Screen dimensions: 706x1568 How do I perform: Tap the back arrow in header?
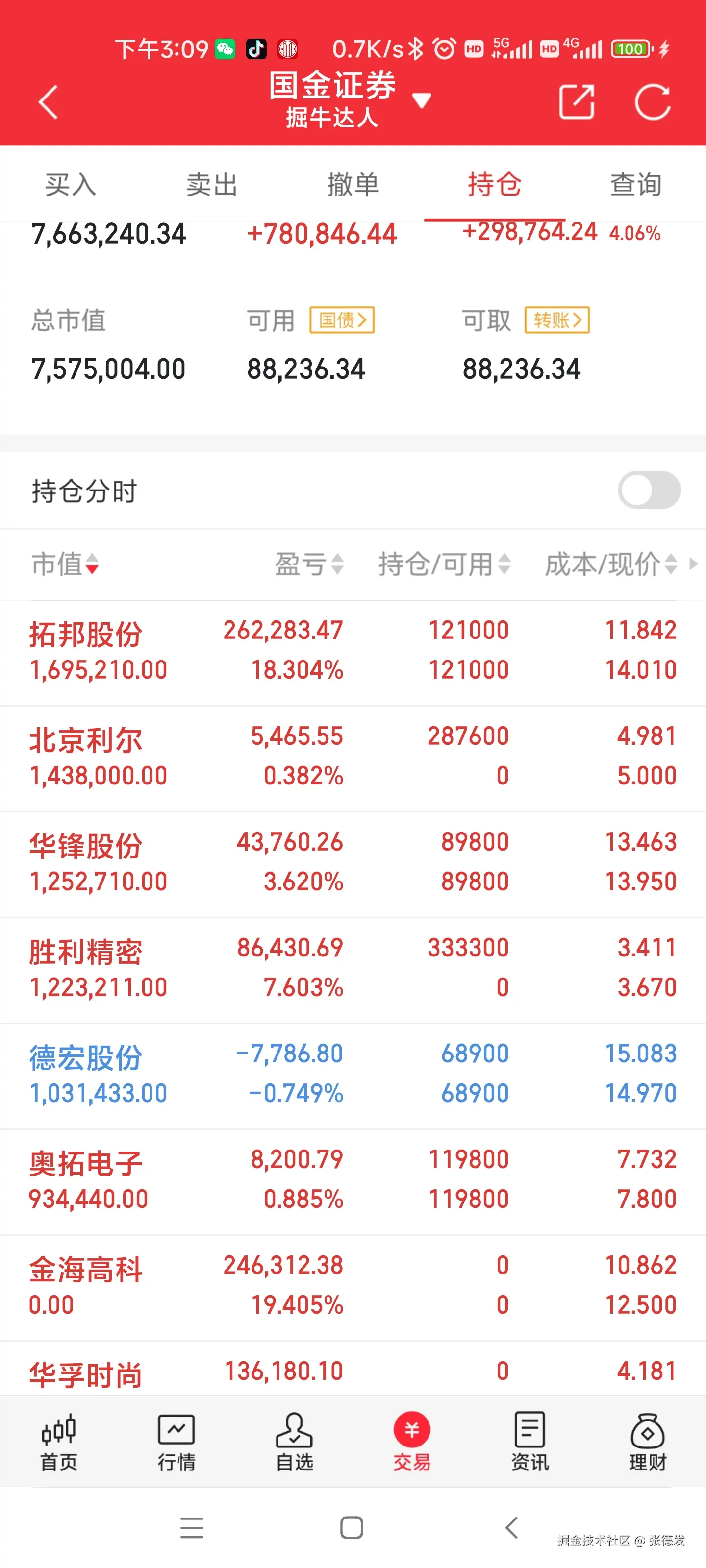[x=48, y=101]
